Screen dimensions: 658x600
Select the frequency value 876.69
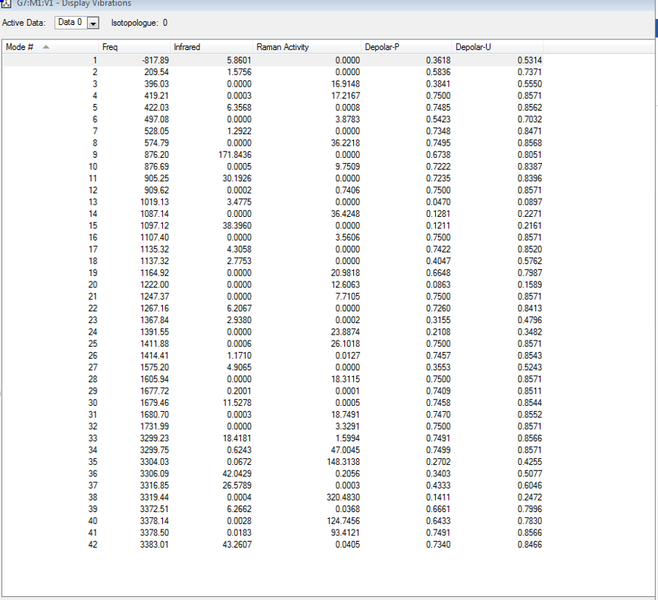[157, 167]
